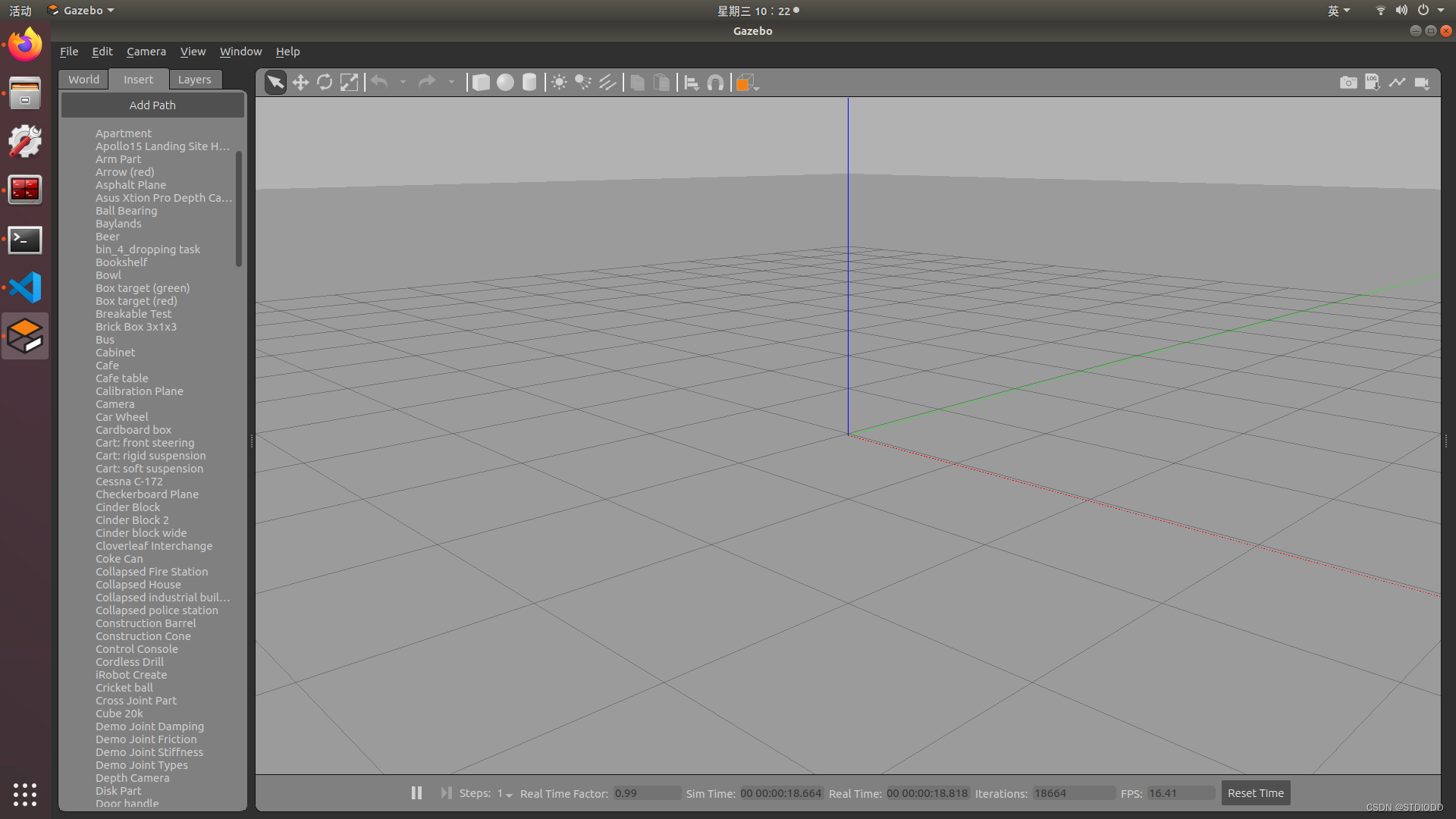The height and width of the screenshot is (819, 1456).
Task: Take a screenshot with camera icon
Action: pyautogui.click(x=1348, y=83)
